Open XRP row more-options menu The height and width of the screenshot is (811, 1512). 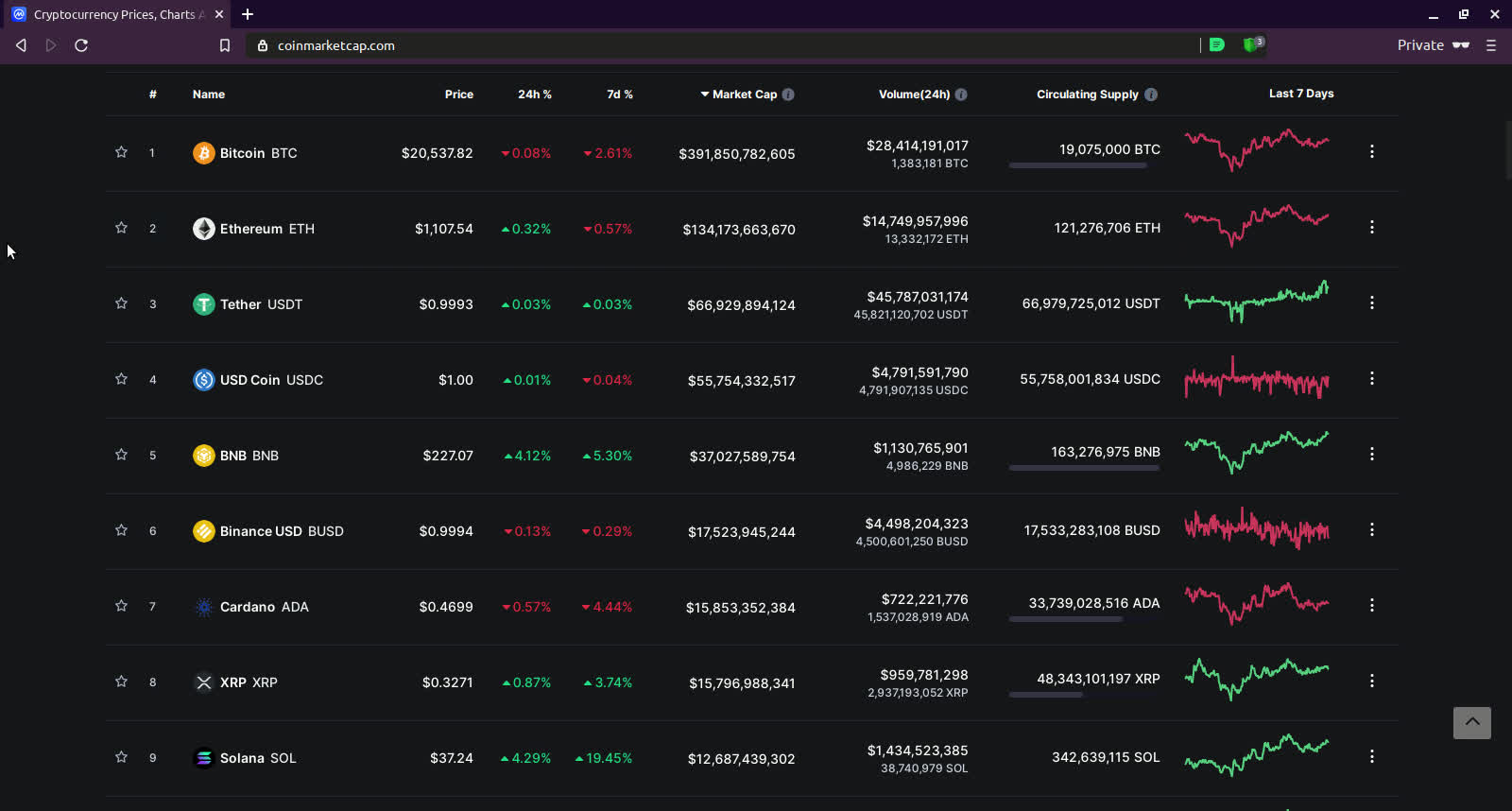(x=1372, y=681)
